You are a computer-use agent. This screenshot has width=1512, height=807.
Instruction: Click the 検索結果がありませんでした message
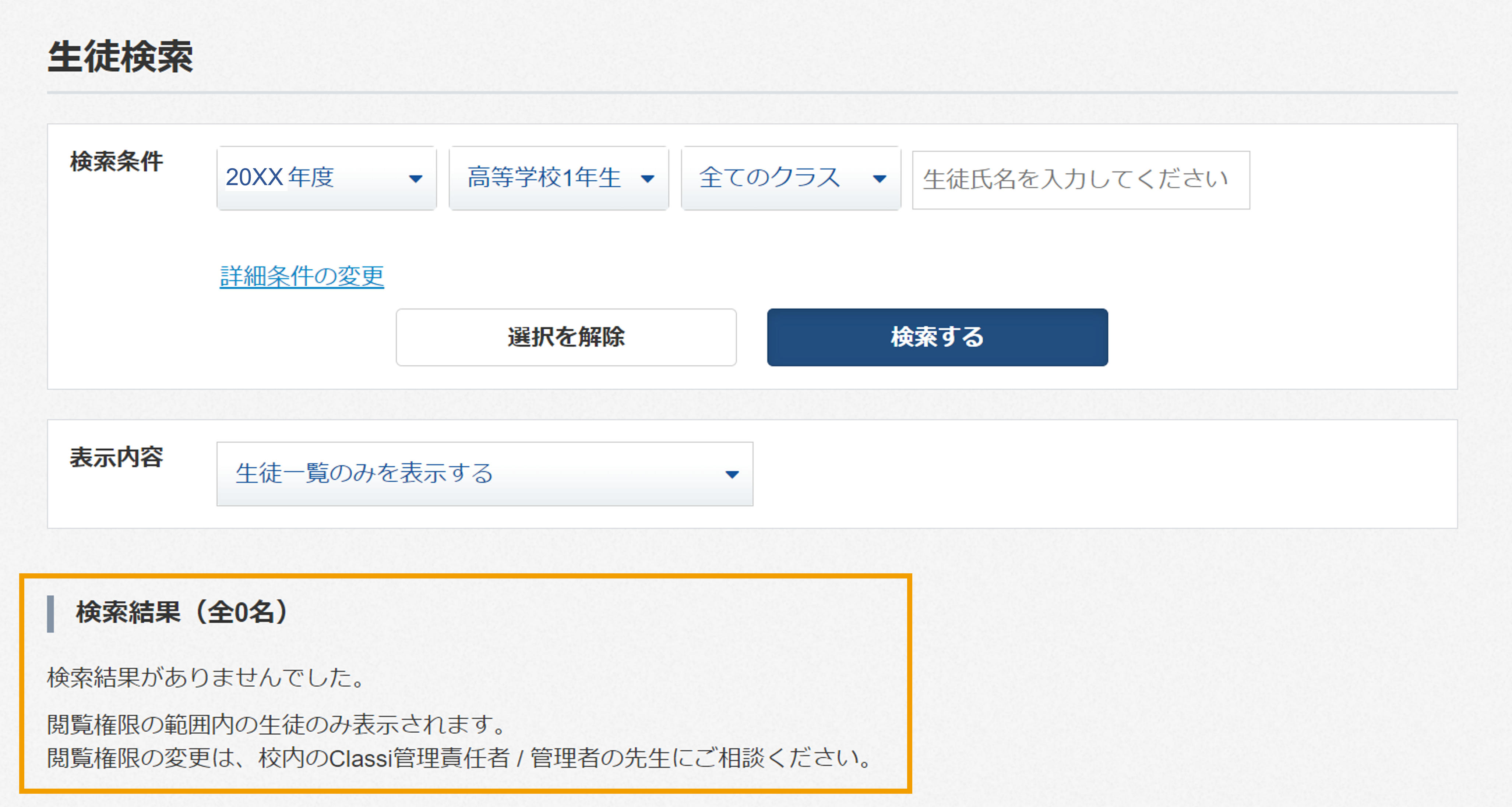206,678
